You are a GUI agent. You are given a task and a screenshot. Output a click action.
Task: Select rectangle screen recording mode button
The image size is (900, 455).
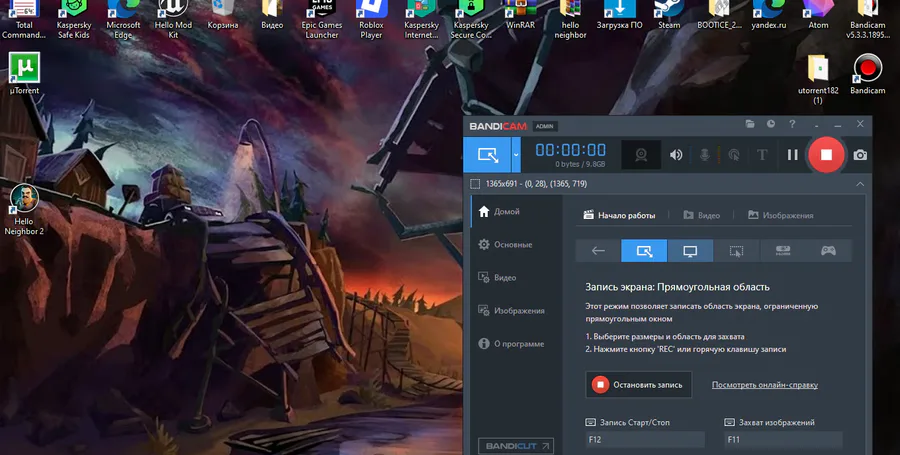pos(487,155)
